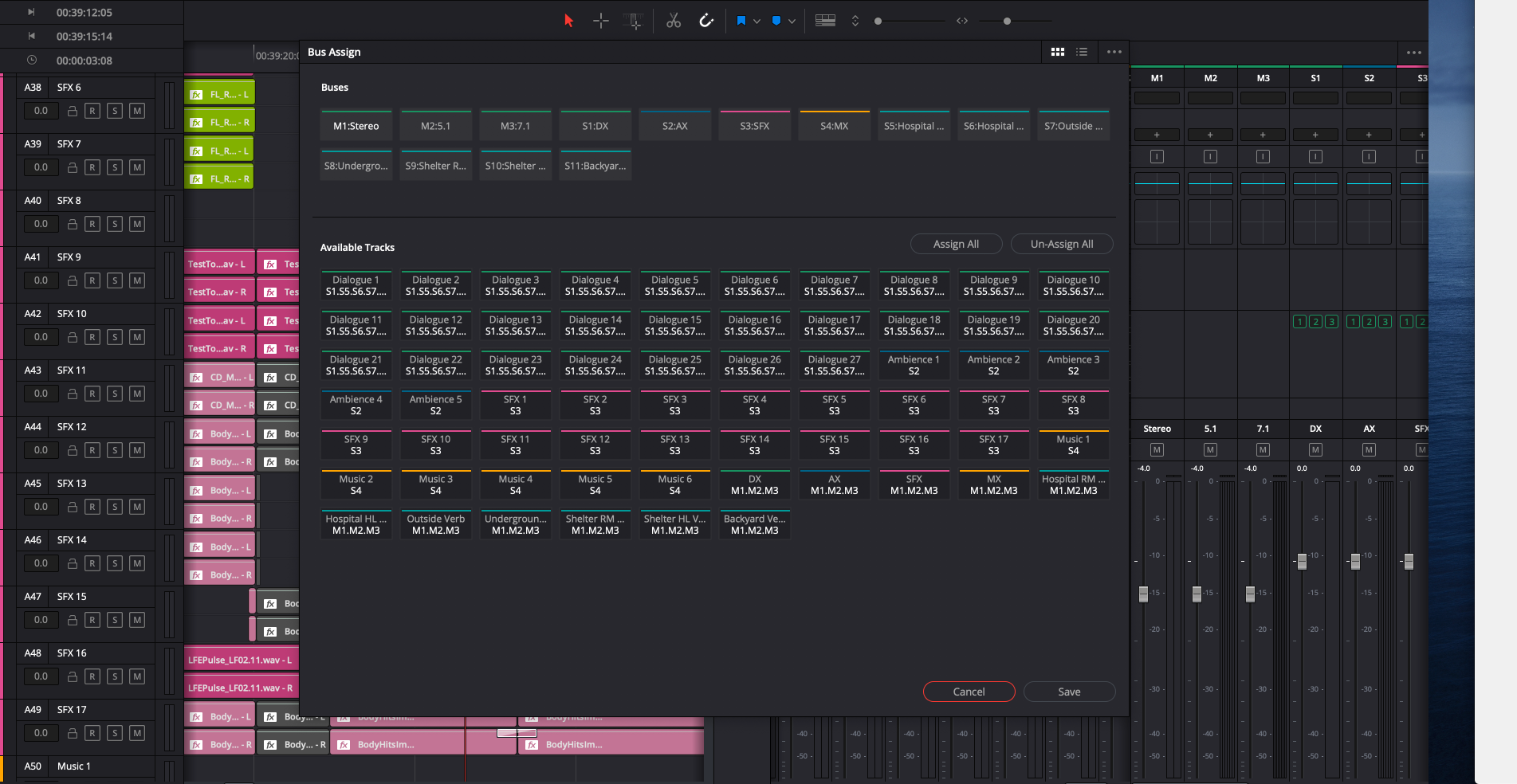The height and width of the screenshot is (784, 1517).
Task: Click the Un-Assign All button
Action: pyautogui.click(x=1062, y=244)
